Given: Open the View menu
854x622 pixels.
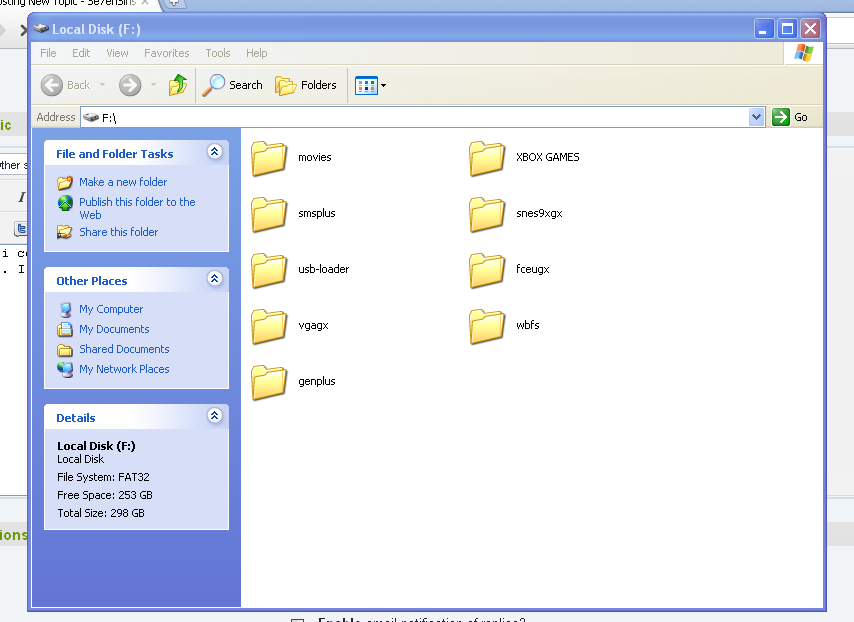Looking at the screenshot, I should pos(117,53).
